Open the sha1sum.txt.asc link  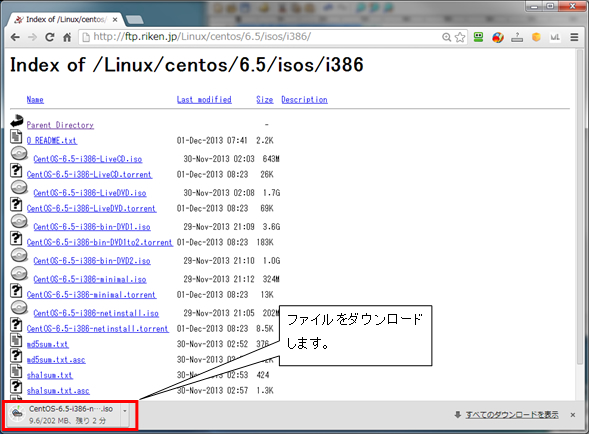58,391
